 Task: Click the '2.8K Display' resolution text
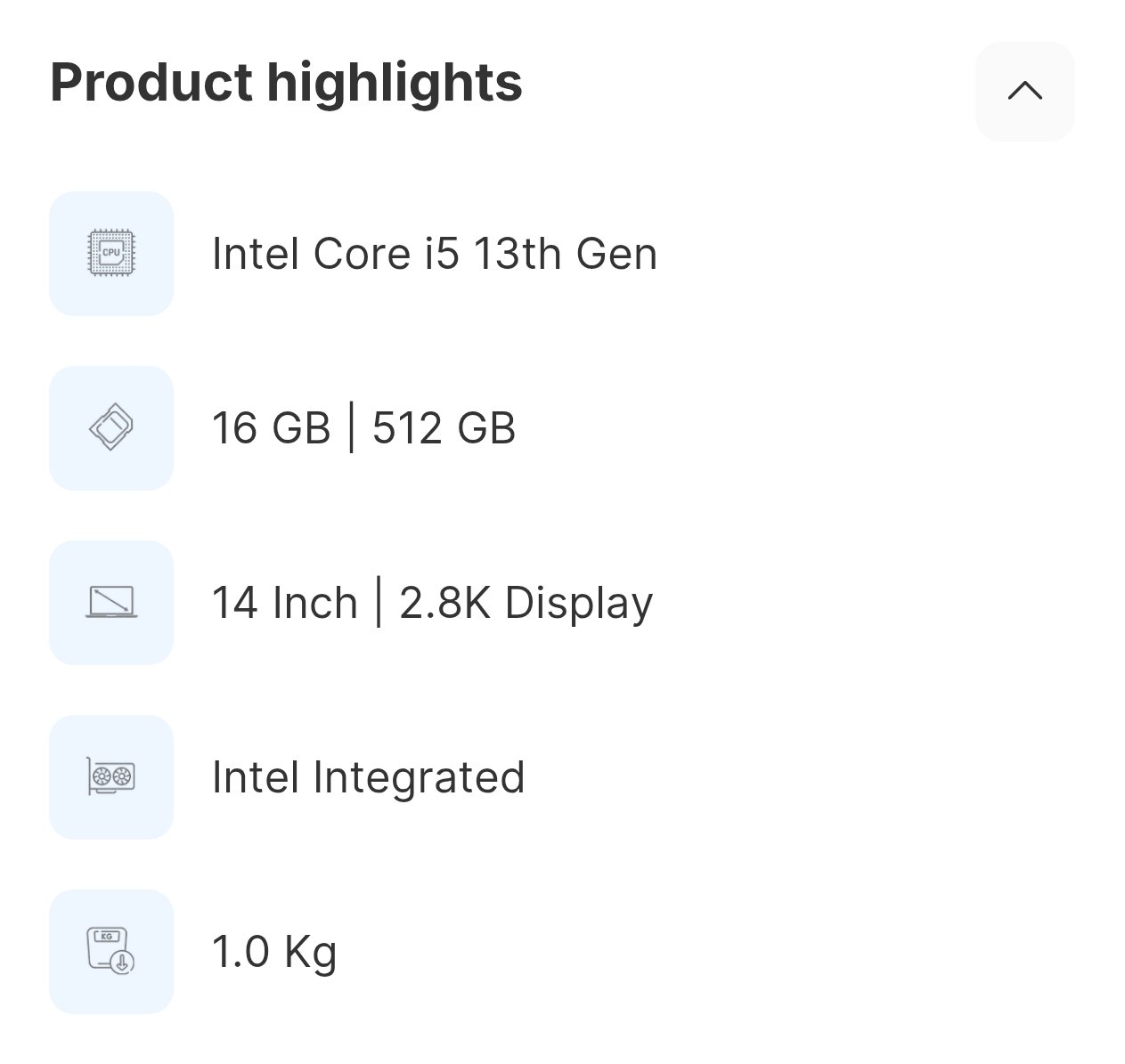pos(526,603)
